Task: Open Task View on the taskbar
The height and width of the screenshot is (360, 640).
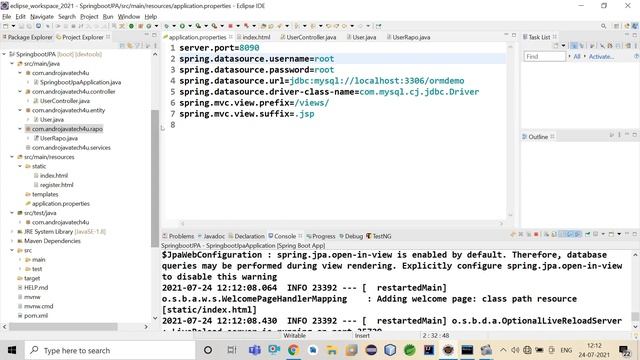Action: click(x=231, y=350)
